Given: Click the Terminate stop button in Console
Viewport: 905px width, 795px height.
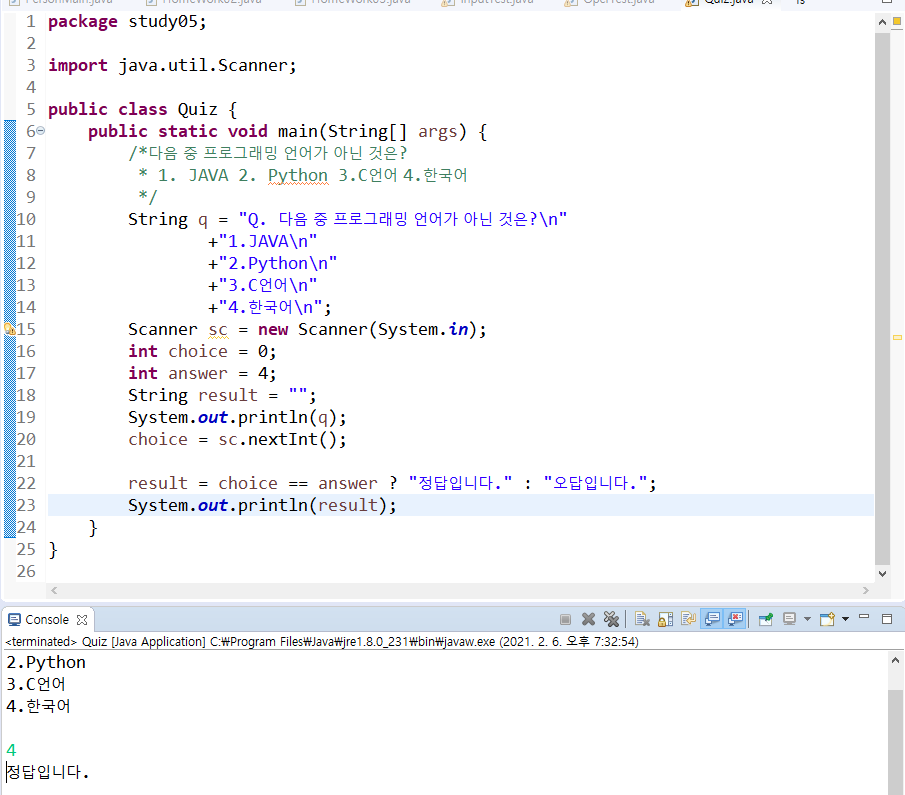Looking at the screenshot, I should click(x=565, y=619).
